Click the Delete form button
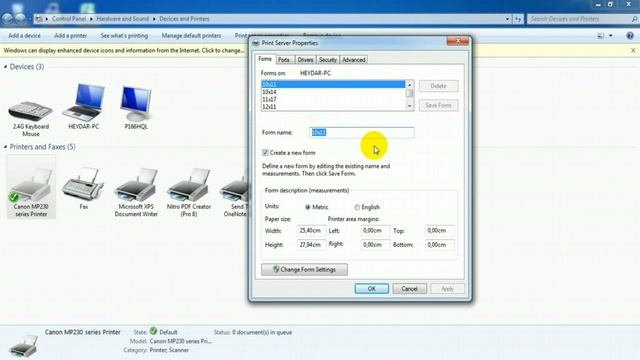The image size is (640, 360). point(438,86)
